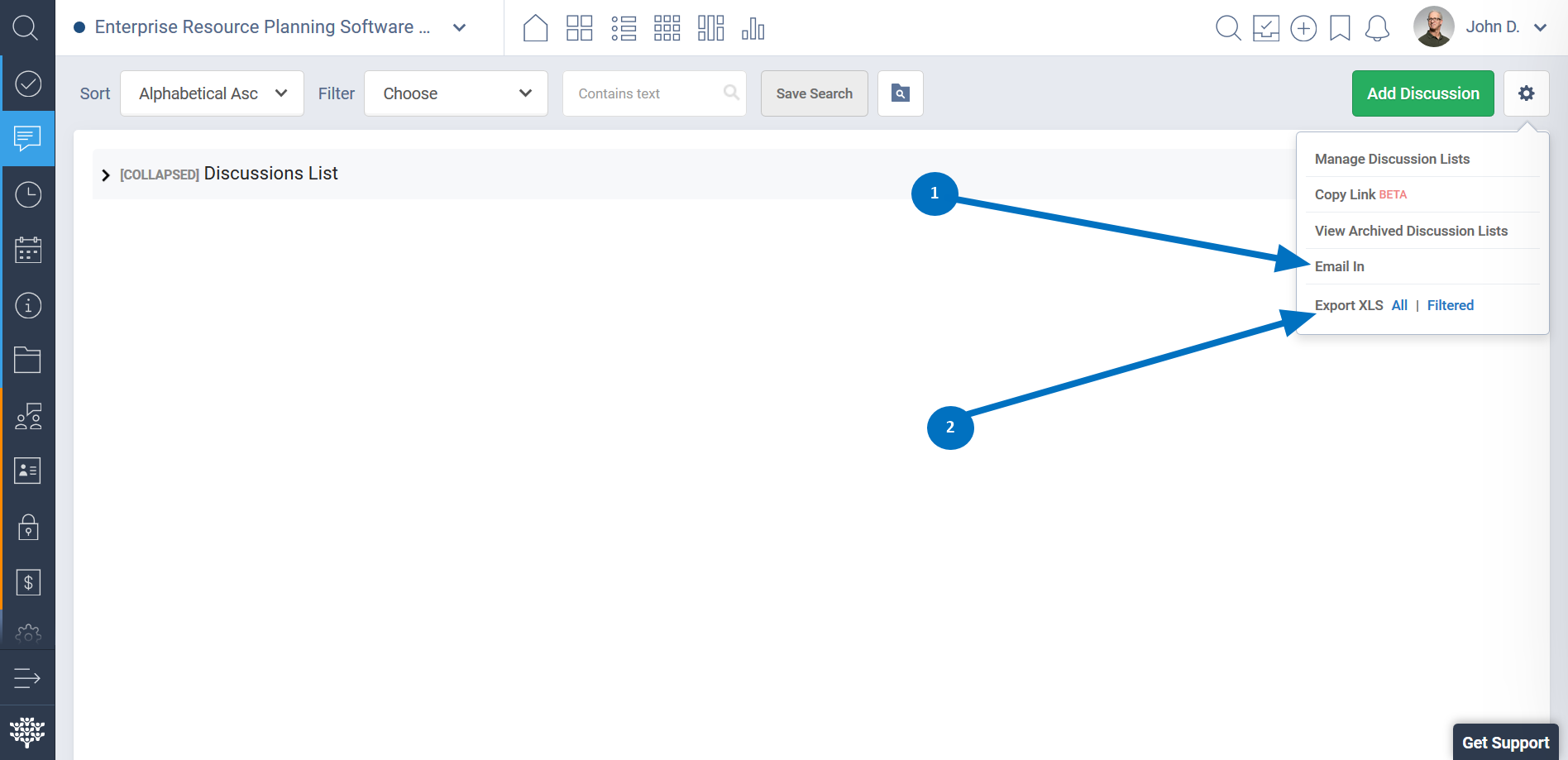Click the home icon in top navigation

pyautogui.click(x=535, y=28)
